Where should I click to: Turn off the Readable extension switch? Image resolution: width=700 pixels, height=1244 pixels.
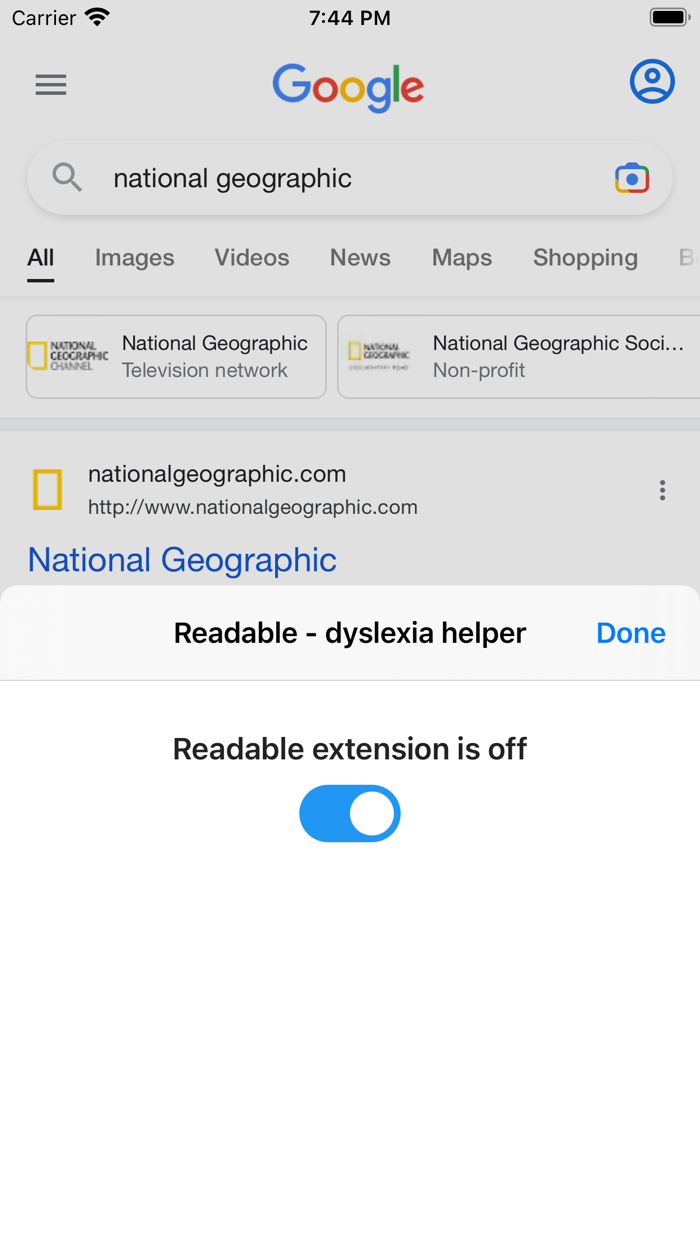(349, 813)
